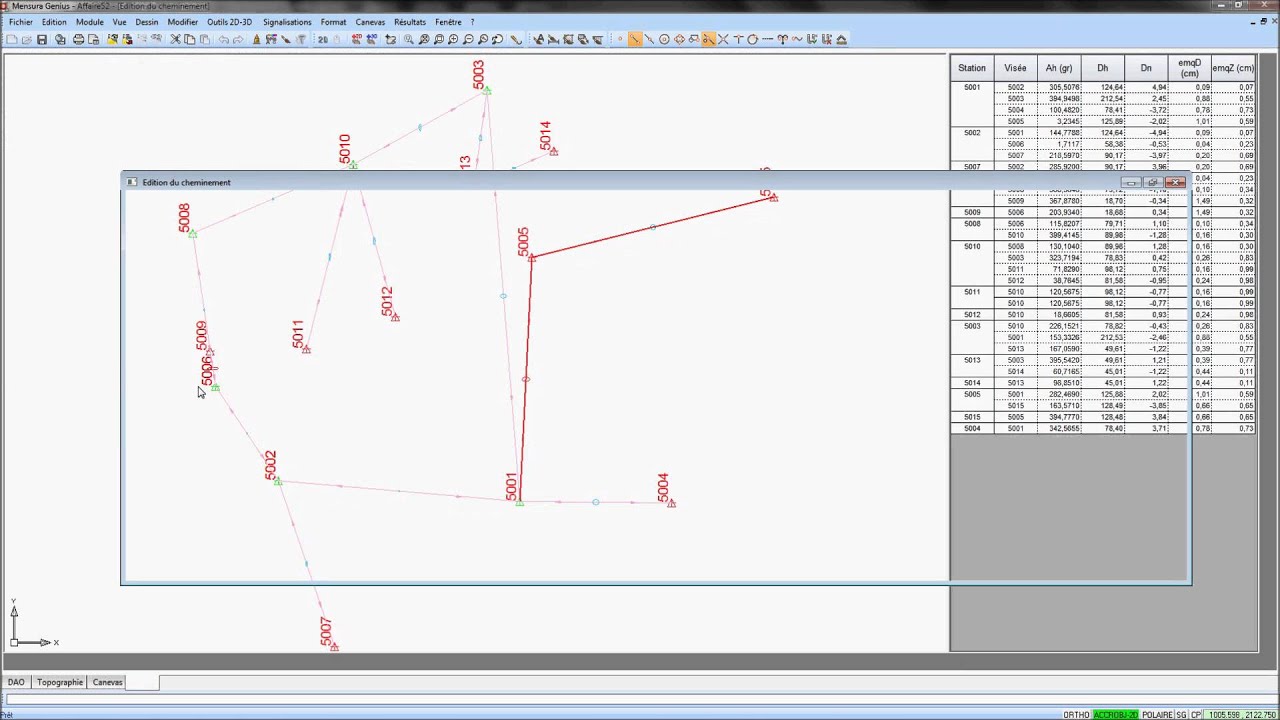Image resolution: width=1280 pixels, height=720 pixels.
Task: Save using the floppy disk icon
Action: coord(42,39)
